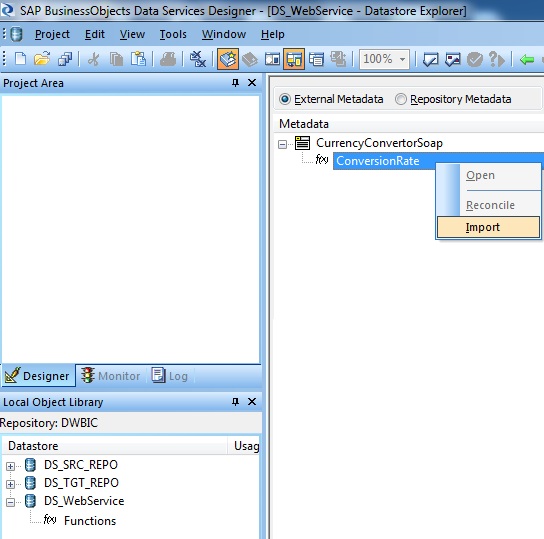
Task: Click the Copy toolbar icon
Action: point(116,59)
